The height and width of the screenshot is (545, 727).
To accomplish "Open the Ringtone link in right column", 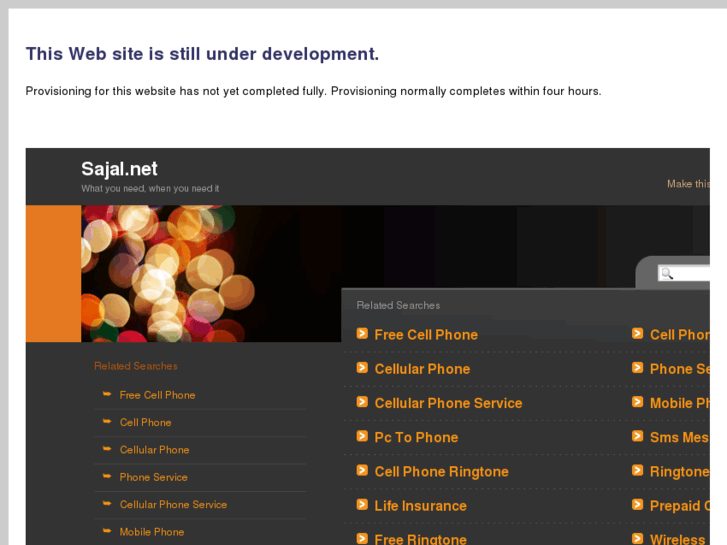I will point(679,472).
